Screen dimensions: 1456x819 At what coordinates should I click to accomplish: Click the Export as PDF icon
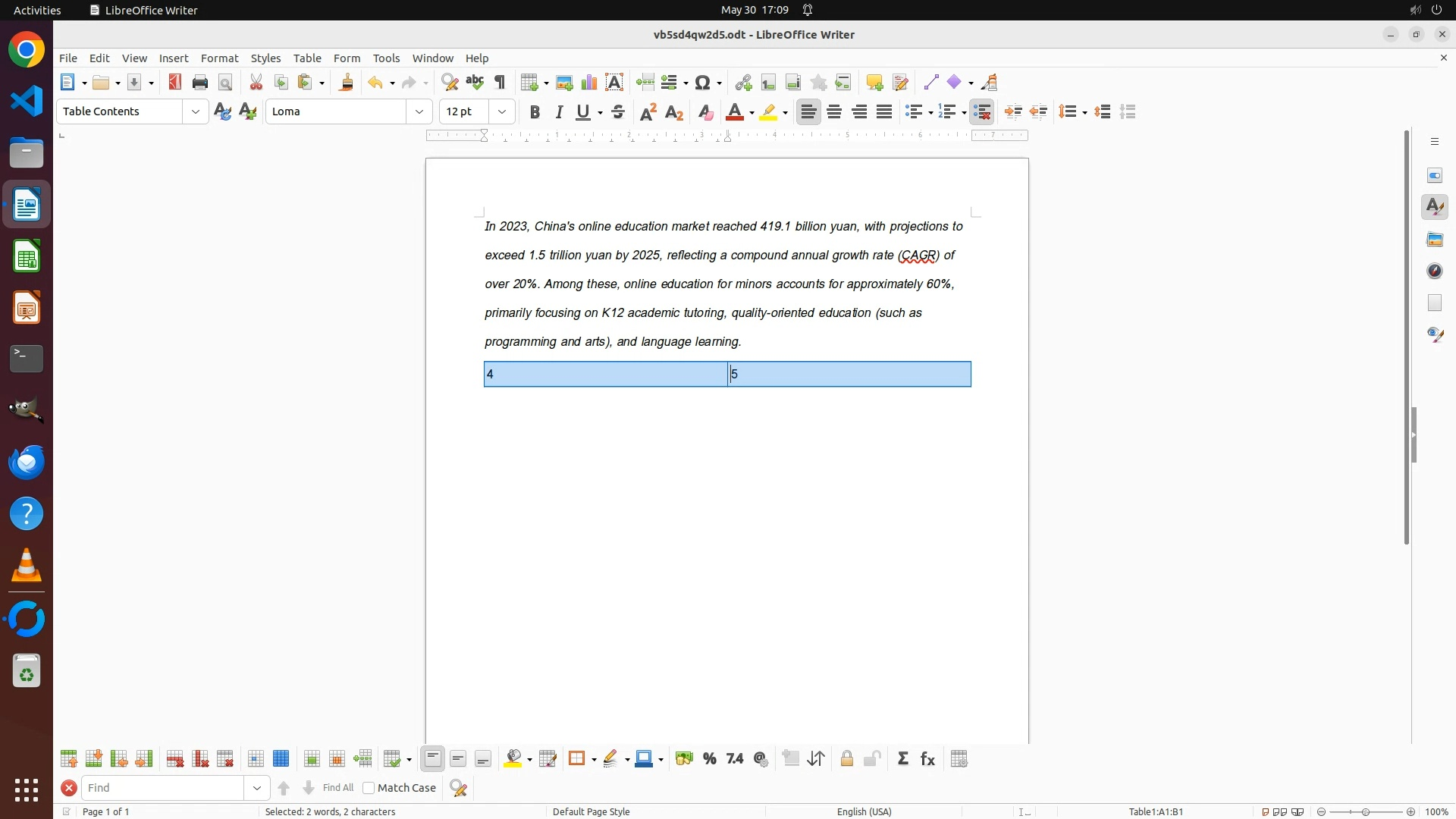[175, 83]
